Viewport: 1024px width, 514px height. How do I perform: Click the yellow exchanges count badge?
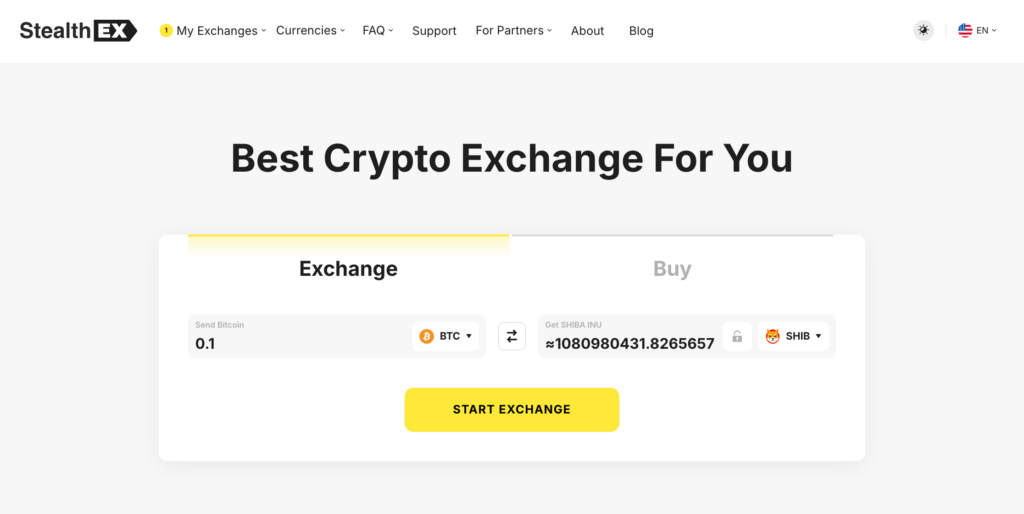coord(166,31)
